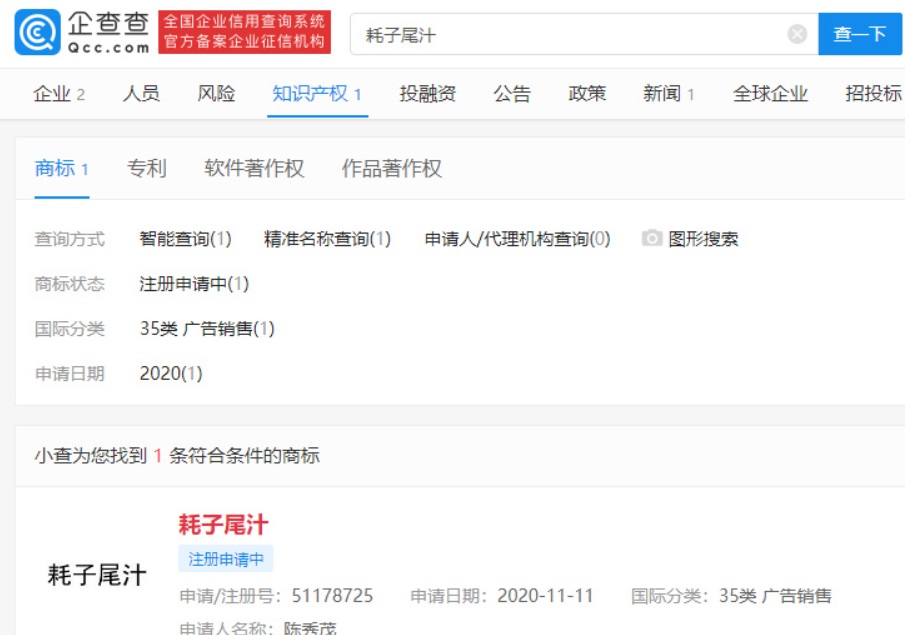Image resolution: width=905 pixels, height=635 pixels.
Task: Switch to the 专利 sub-tab
Action: [x=147, y=169]
